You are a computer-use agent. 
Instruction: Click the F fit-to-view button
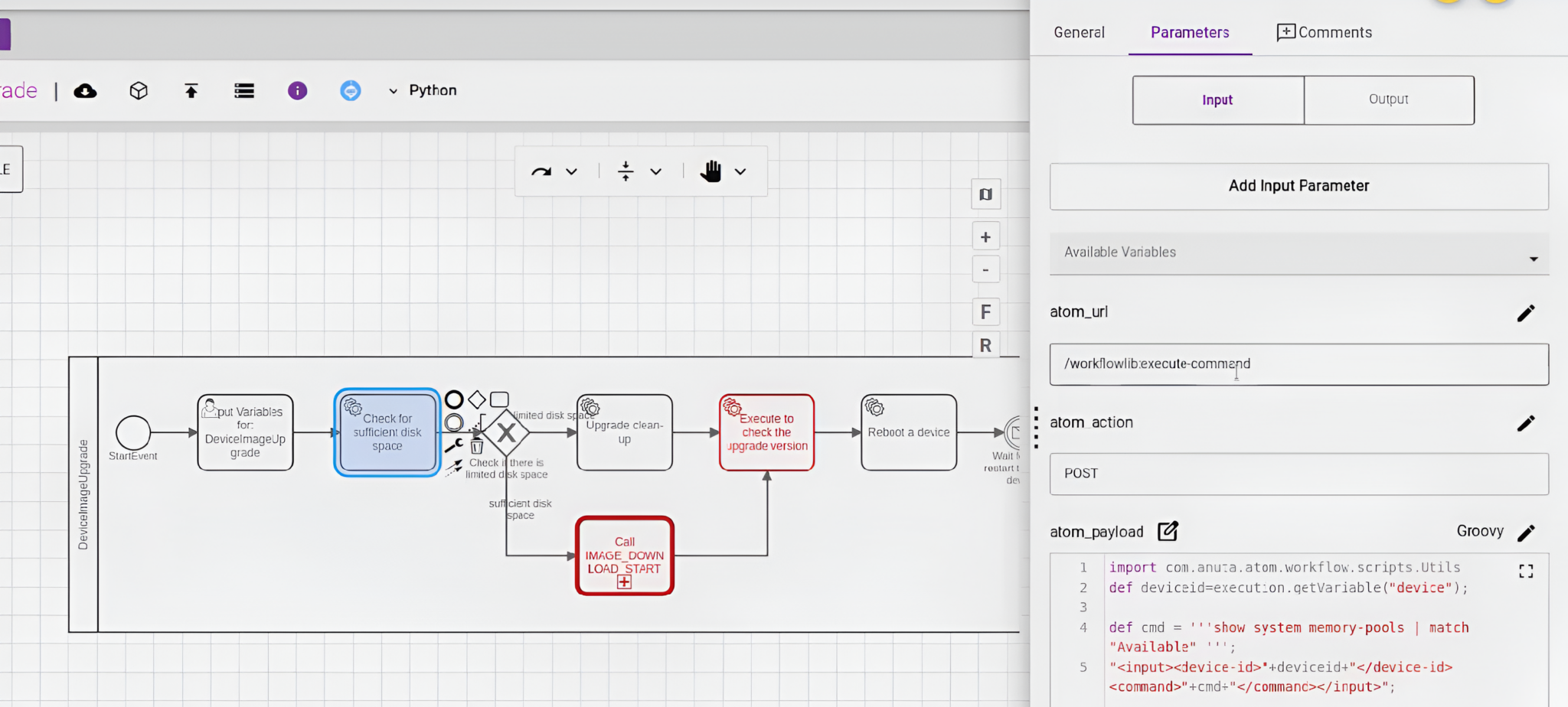(x=985, y=312)
